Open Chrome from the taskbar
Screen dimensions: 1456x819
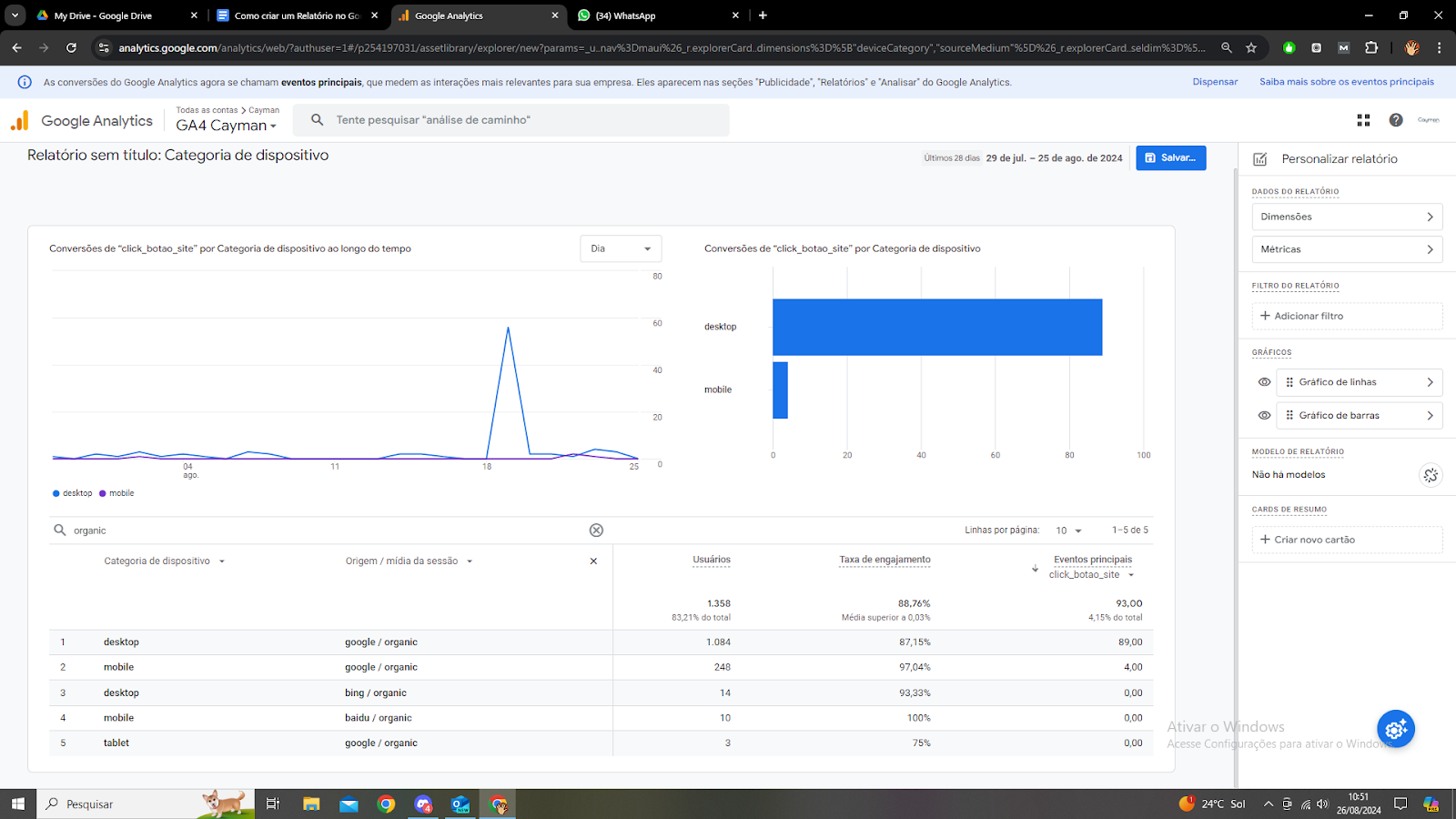click(387, 804)
